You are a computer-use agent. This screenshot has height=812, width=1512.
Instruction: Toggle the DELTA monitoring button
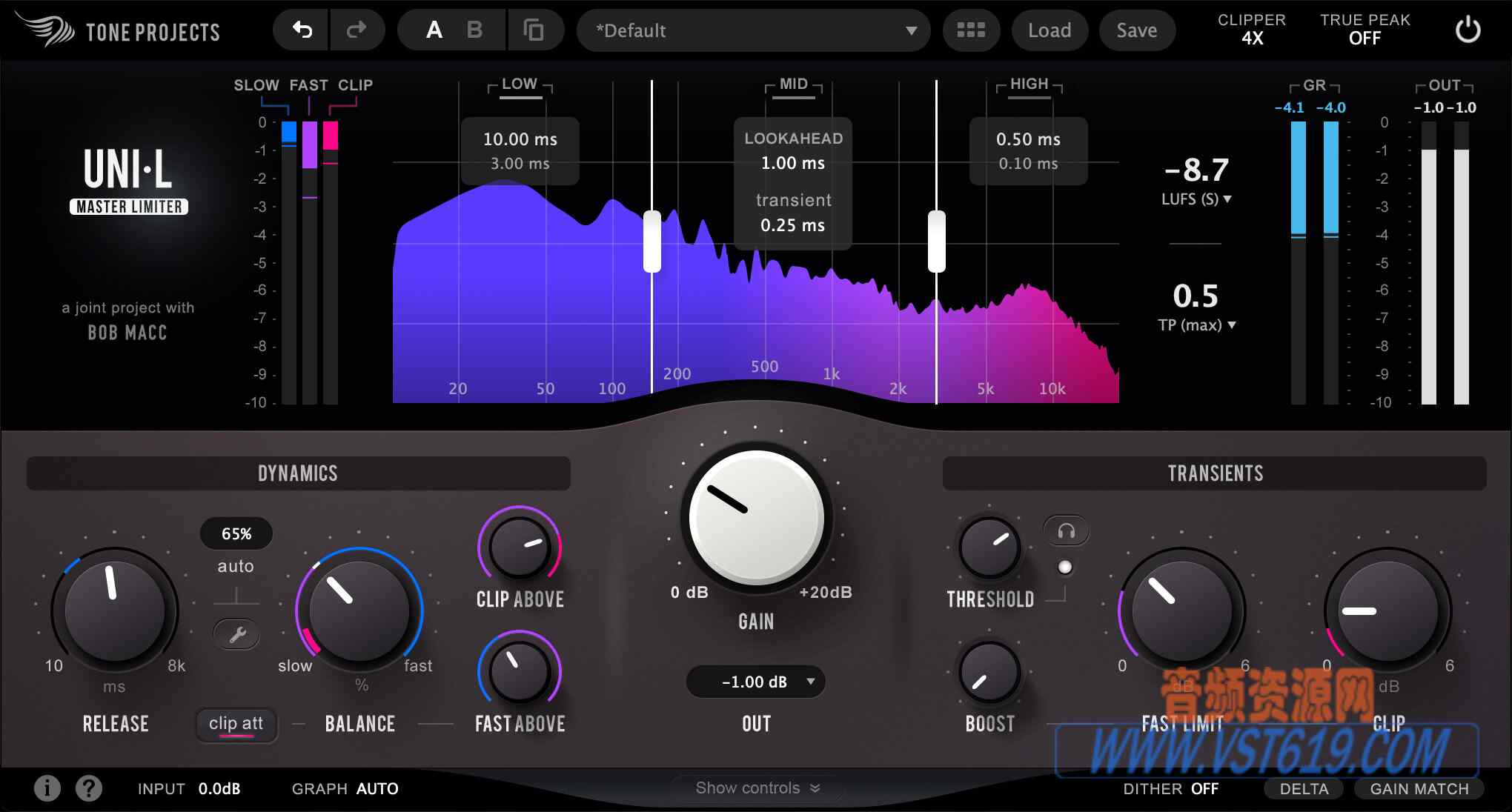1304,789
